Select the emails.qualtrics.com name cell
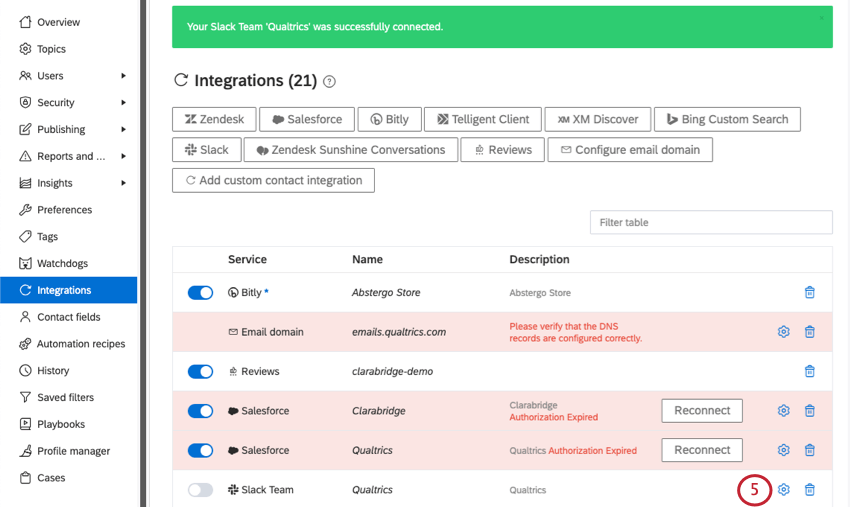The image size is (850, 507). click(x=399, y=332)
